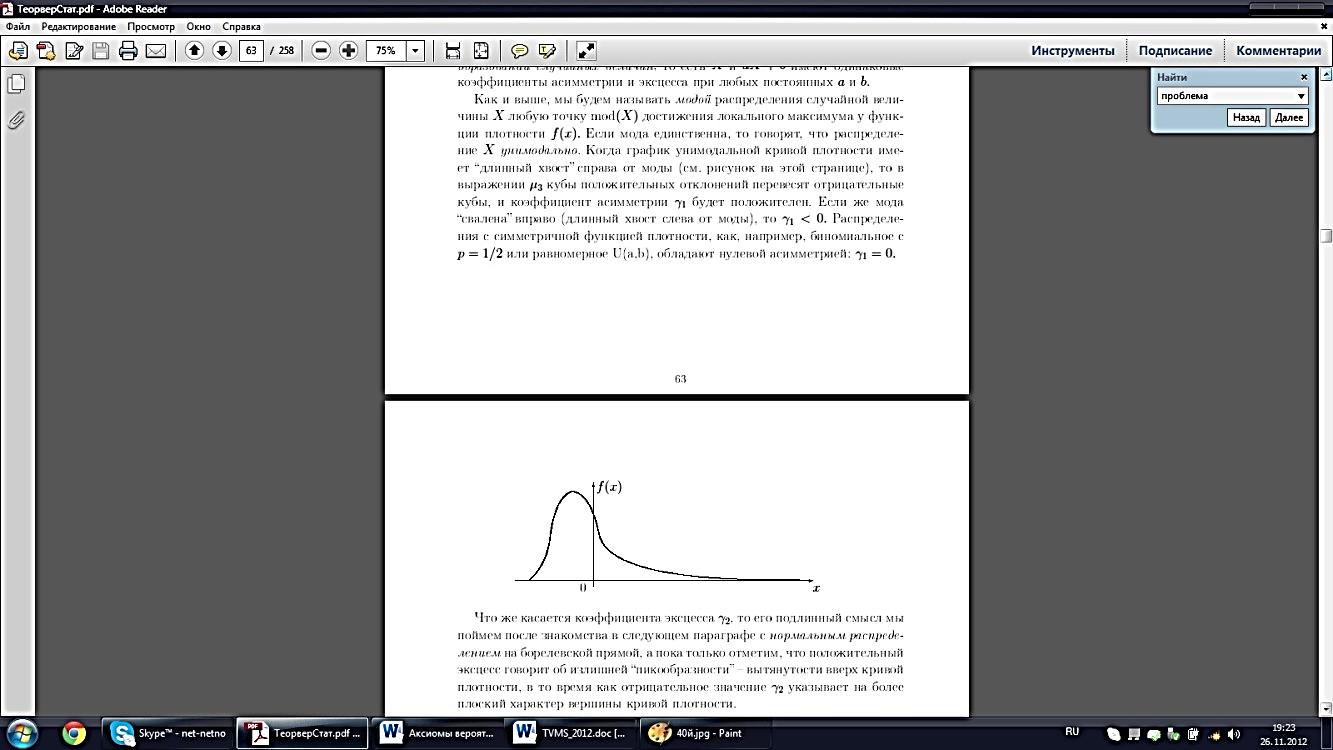Click the Далее find button
Screen dimensions: 1333x750
pyautogui.click(x=1289, y=118)
